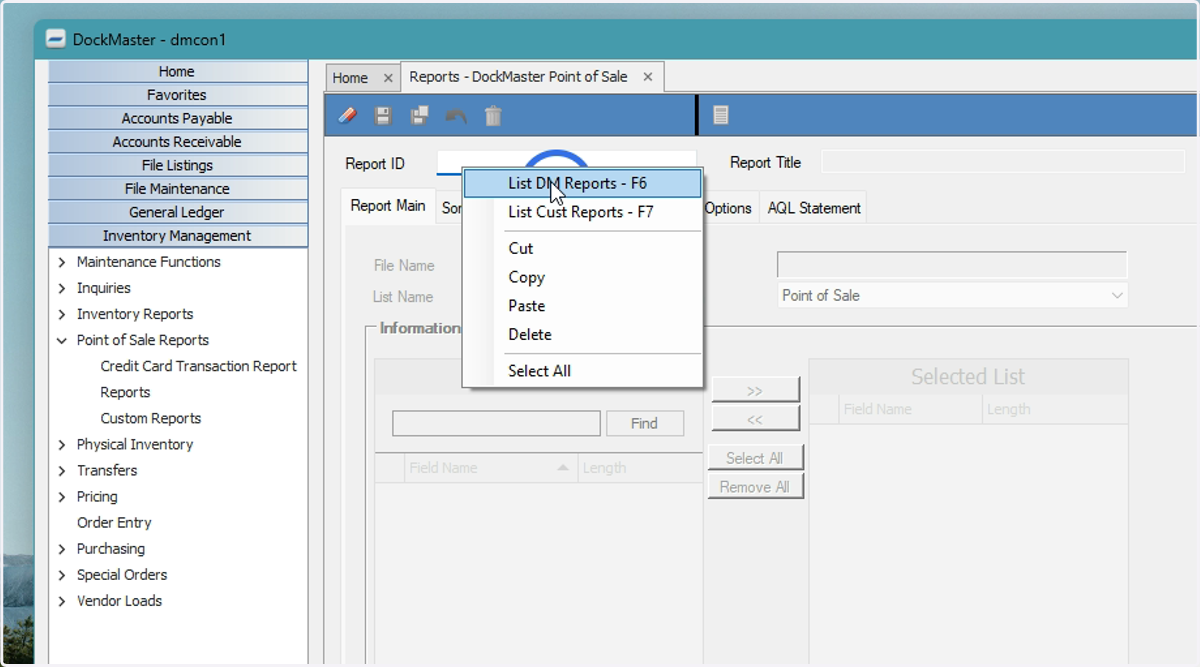Open the Favorites sidebar section
Viewport: 1200px width, 667px height.
coord(178,95)
